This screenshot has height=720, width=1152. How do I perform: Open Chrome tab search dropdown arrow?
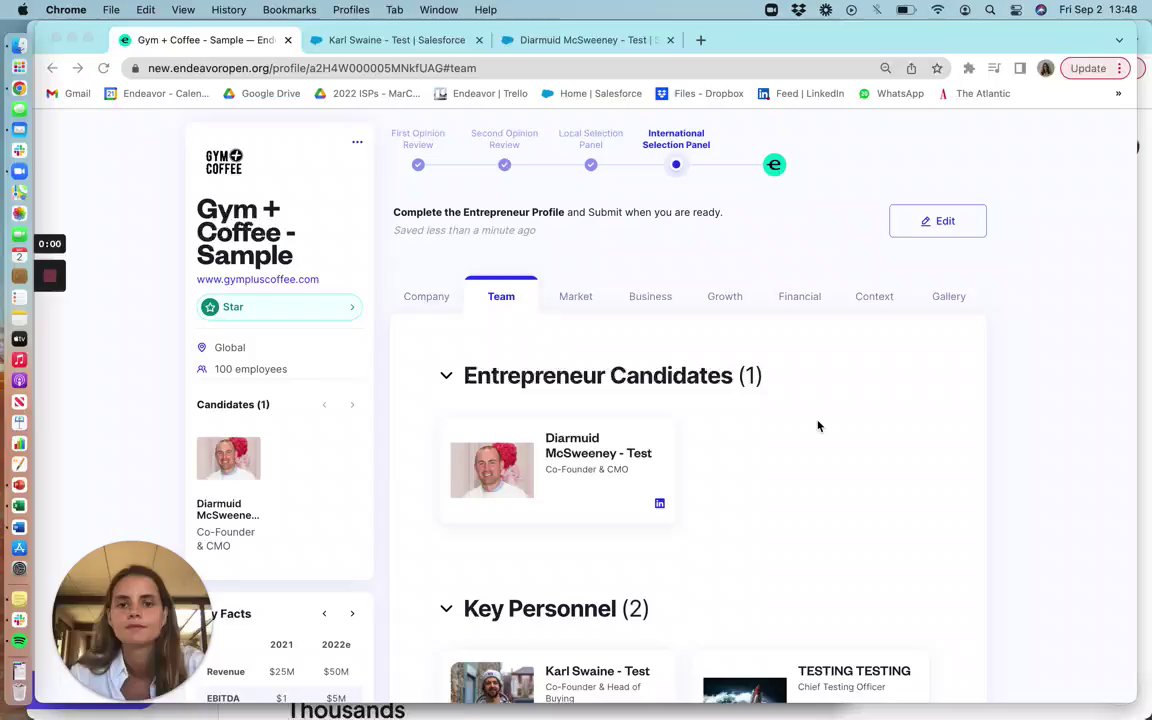1119,40
